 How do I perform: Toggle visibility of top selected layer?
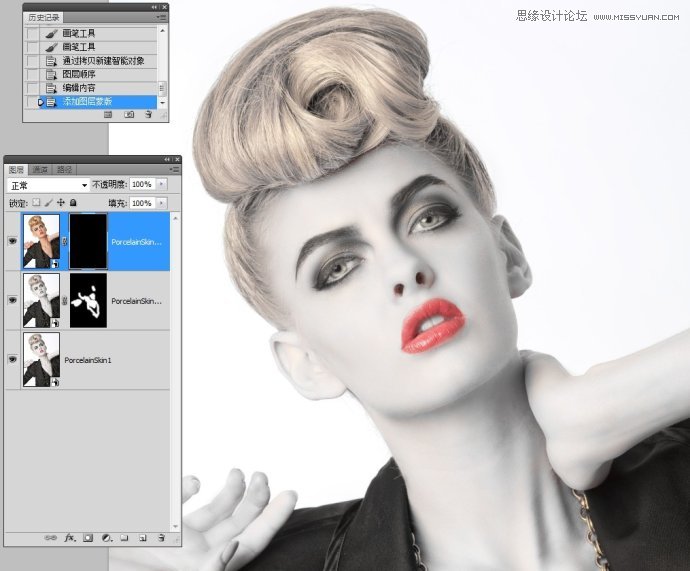tap(13, 241)
